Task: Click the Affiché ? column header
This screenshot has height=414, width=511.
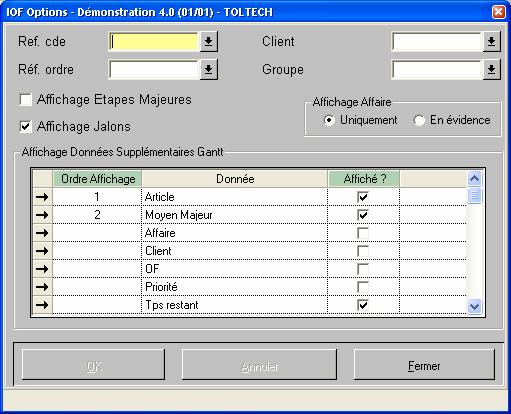Action: [364, 179]
